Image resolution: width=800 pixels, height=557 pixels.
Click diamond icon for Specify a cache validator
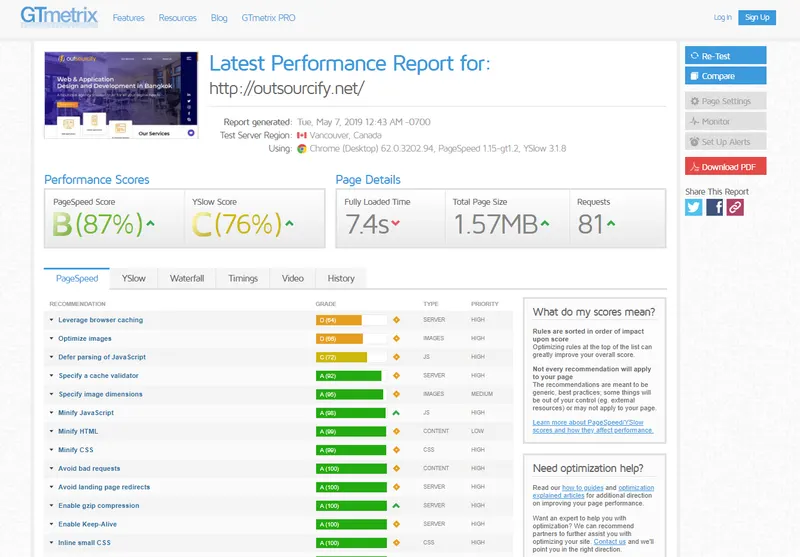click(396, 375)
